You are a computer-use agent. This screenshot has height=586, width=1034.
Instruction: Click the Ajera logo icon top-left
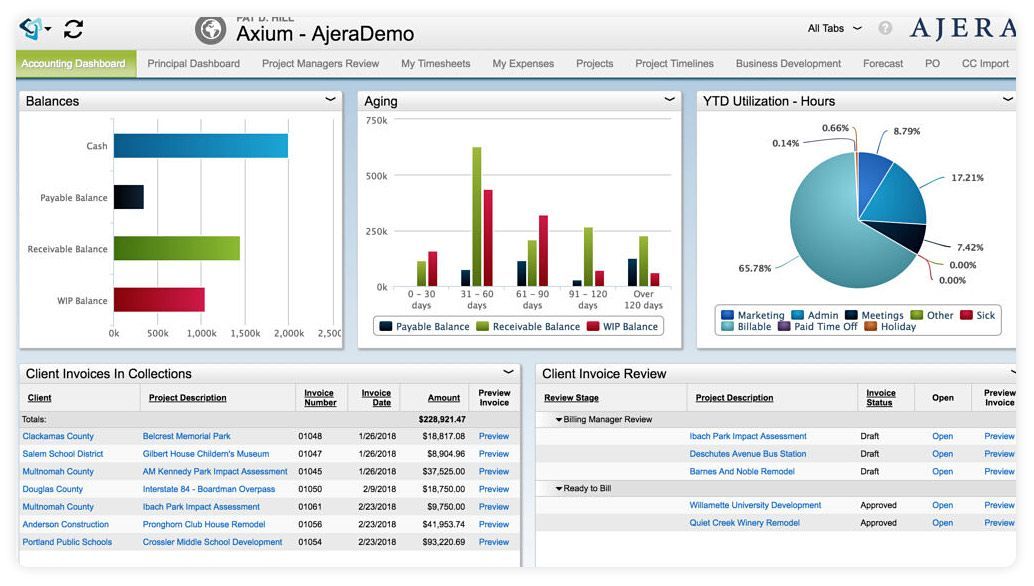pos(29,27)
